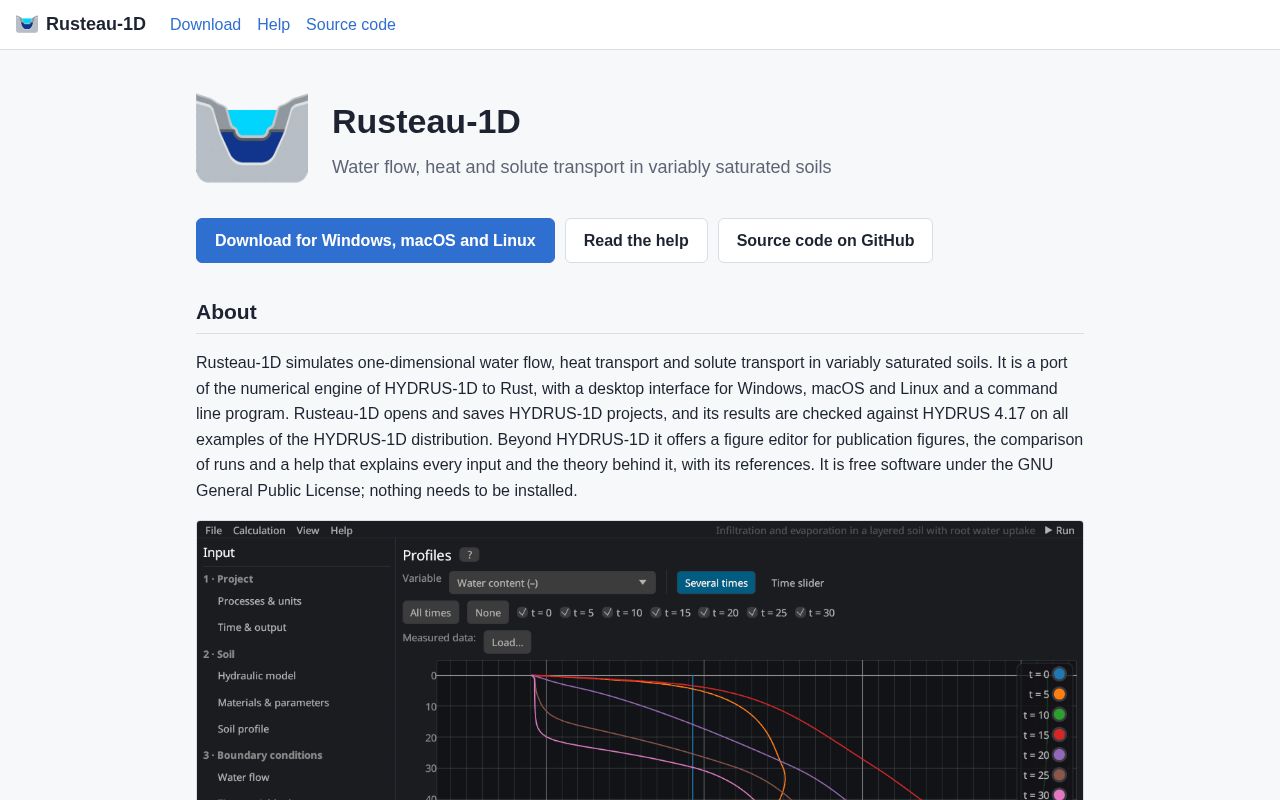This screenshot has height=800, width=1280.
Task: Click the All times button
Action: pos(431,613)
